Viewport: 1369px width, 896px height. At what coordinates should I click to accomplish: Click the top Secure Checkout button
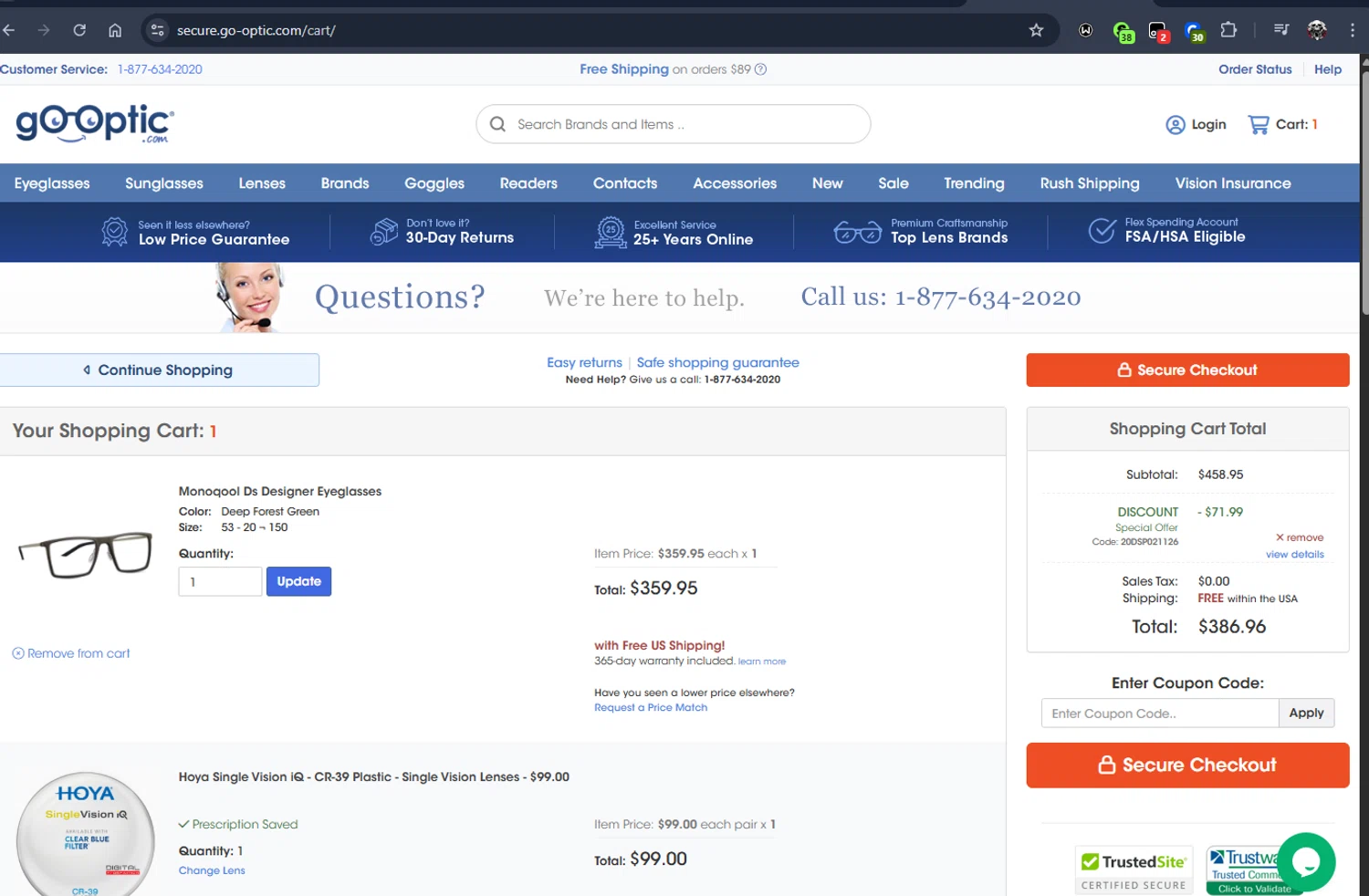(x=1187, y=370)
